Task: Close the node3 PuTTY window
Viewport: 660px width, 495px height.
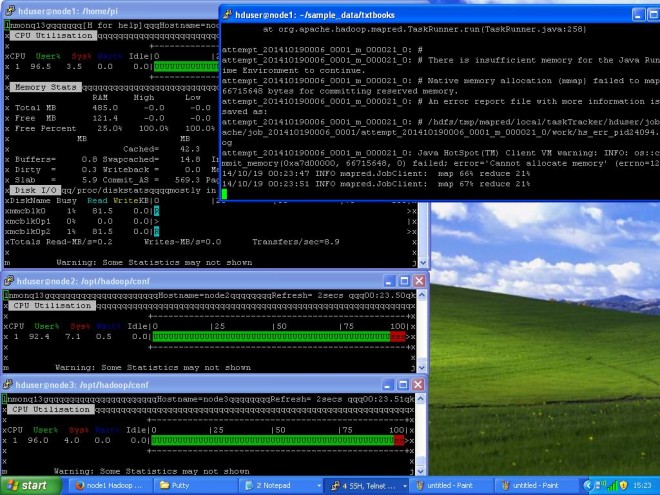Action: [419, 384]
